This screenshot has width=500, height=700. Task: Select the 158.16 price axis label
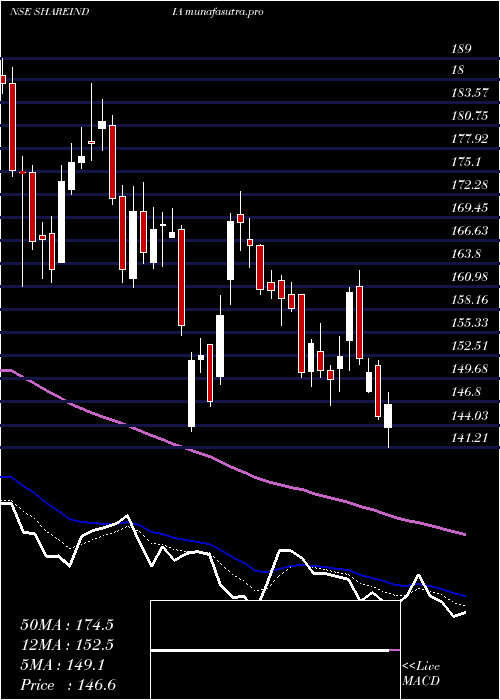click(469, 300)
